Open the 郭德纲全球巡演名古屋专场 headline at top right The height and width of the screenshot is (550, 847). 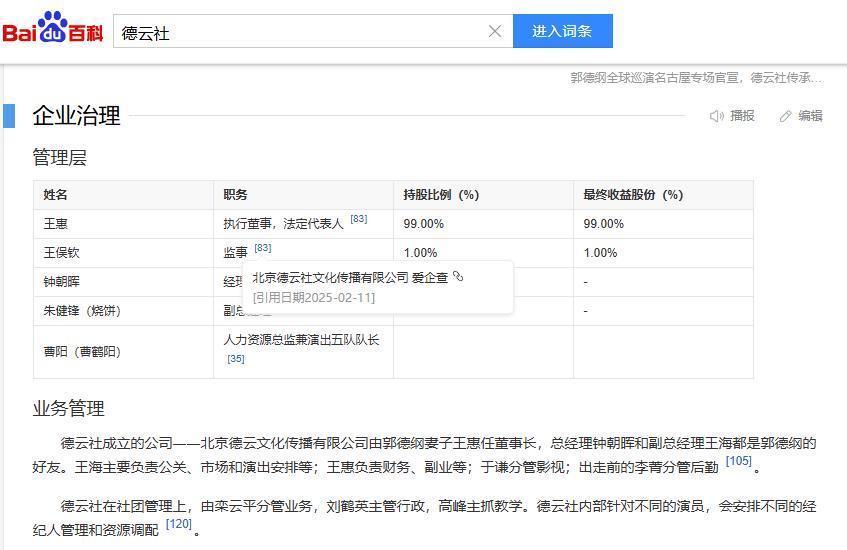[696, 77]
